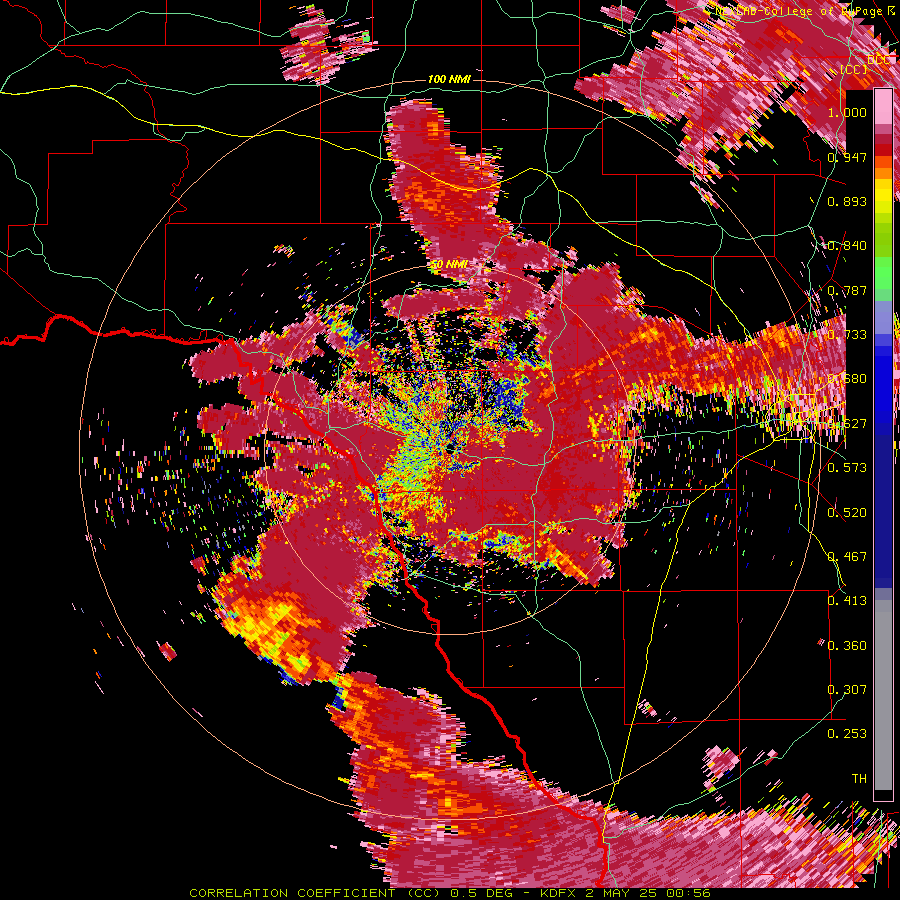Click the 0.520 legend value

(x=847, y=513)
